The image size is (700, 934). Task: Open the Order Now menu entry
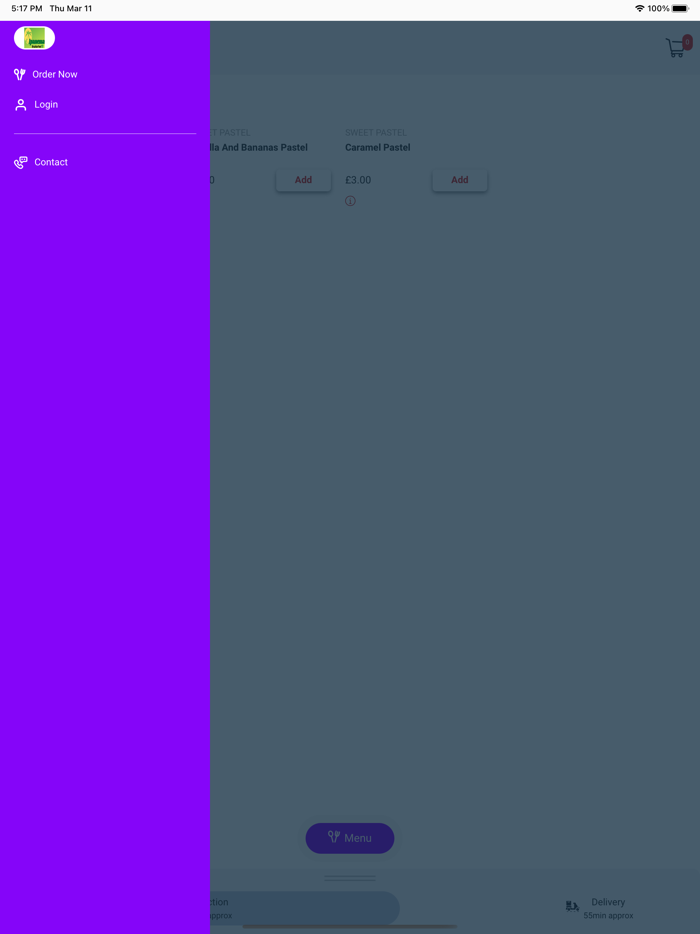click(55, 74)
